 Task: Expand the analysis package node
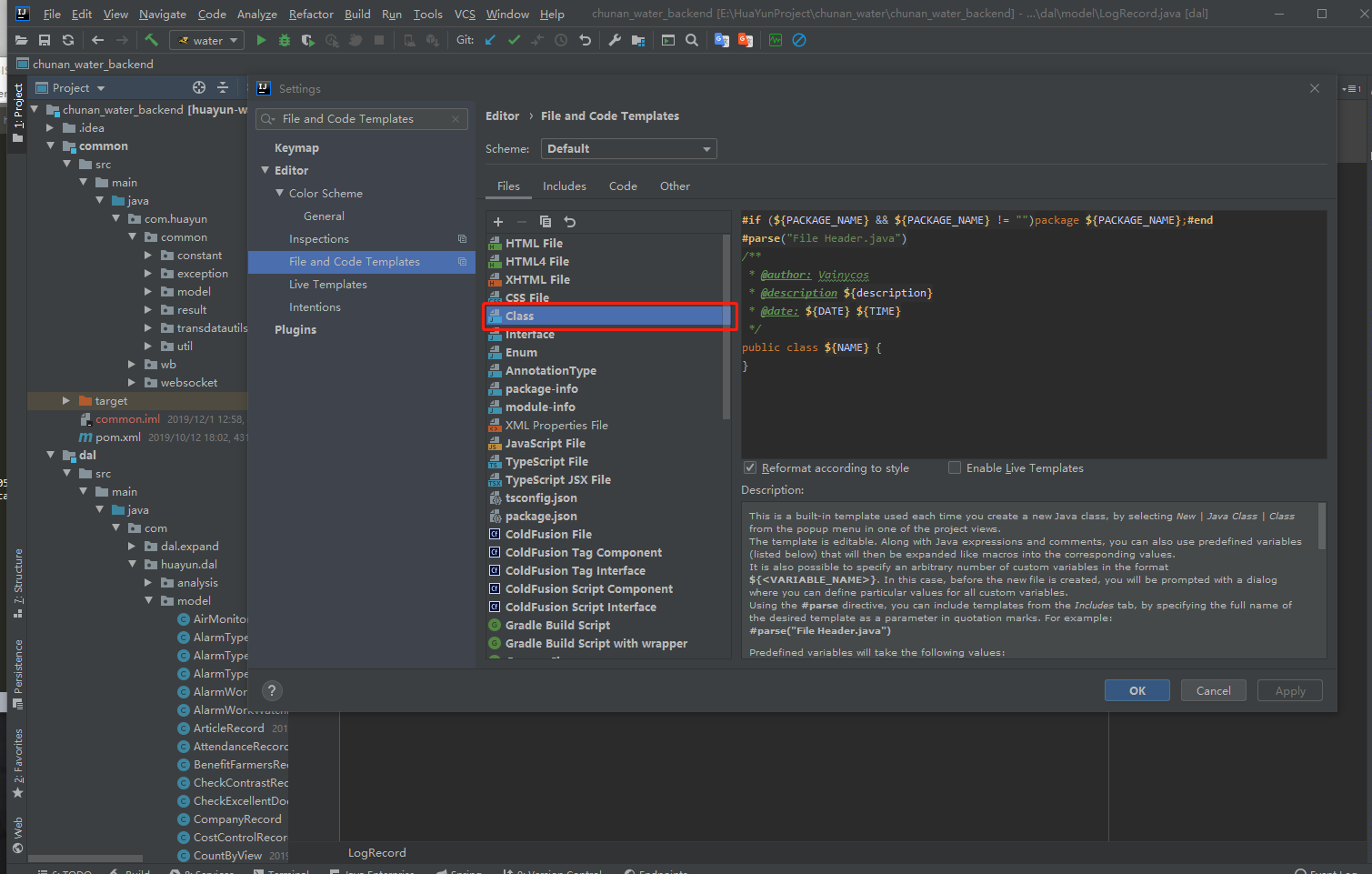pyautogui.click(x=148, y=582)
